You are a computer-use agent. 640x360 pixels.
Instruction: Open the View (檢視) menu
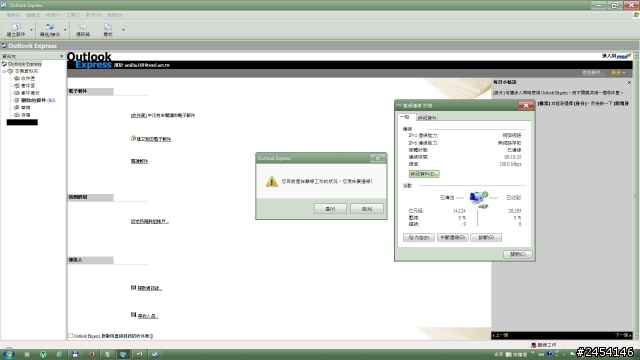pyautogui.click(x=53, y=15)
